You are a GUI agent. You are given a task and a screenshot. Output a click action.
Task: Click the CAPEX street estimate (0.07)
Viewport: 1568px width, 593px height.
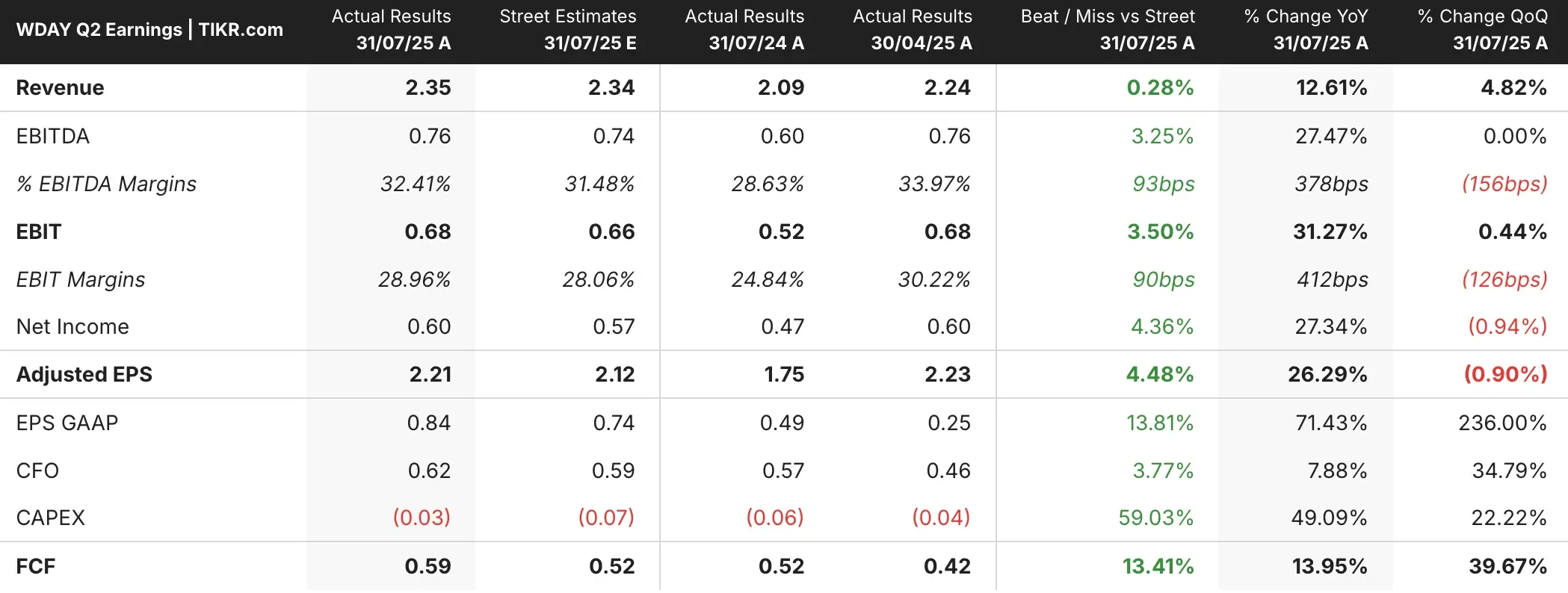pyautogui.click(x=606, y=518)
